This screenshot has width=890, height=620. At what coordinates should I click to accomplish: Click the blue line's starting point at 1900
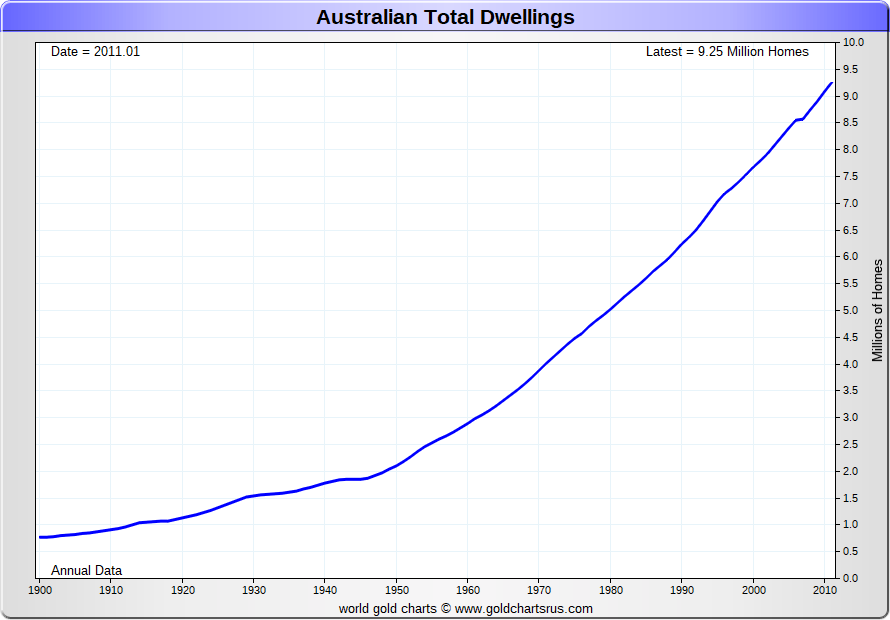click(40, 537)
